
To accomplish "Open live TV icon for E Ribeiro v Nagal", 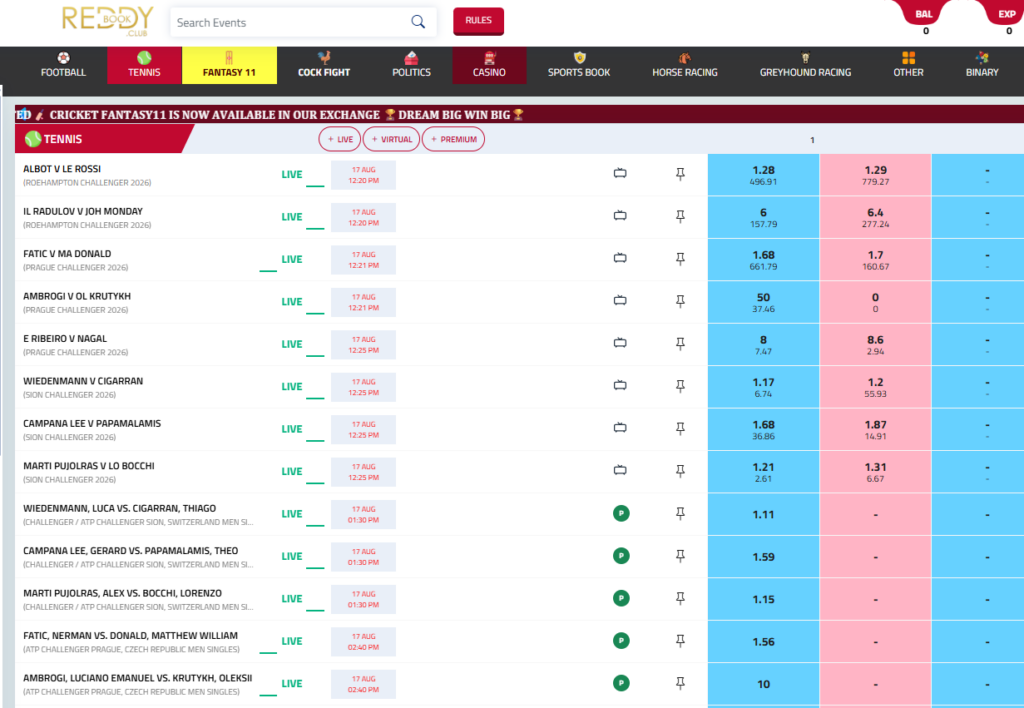I will (x=620, y=343).
